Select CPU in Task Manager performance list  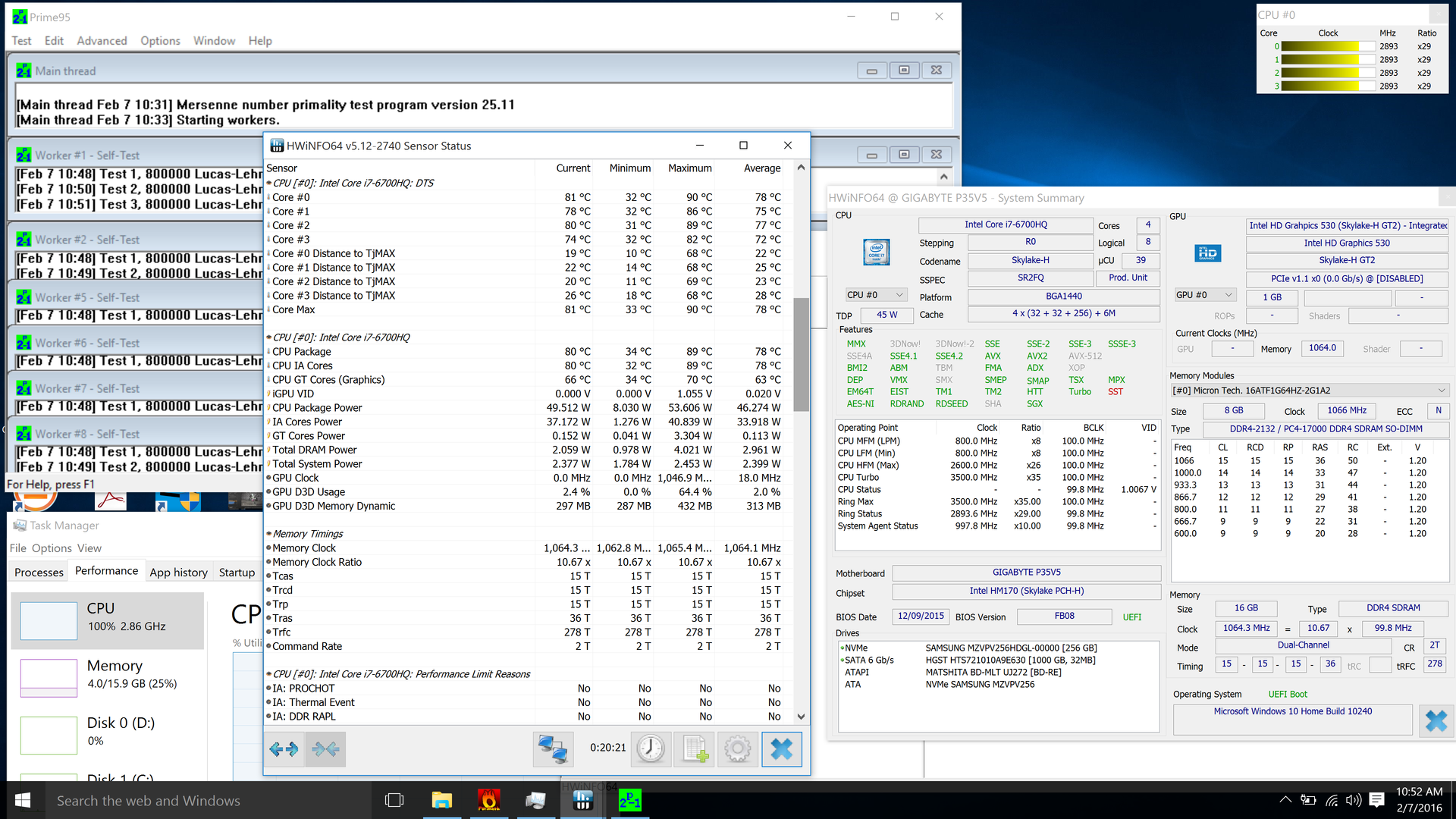pyautogui.click(x=107, y=621)
